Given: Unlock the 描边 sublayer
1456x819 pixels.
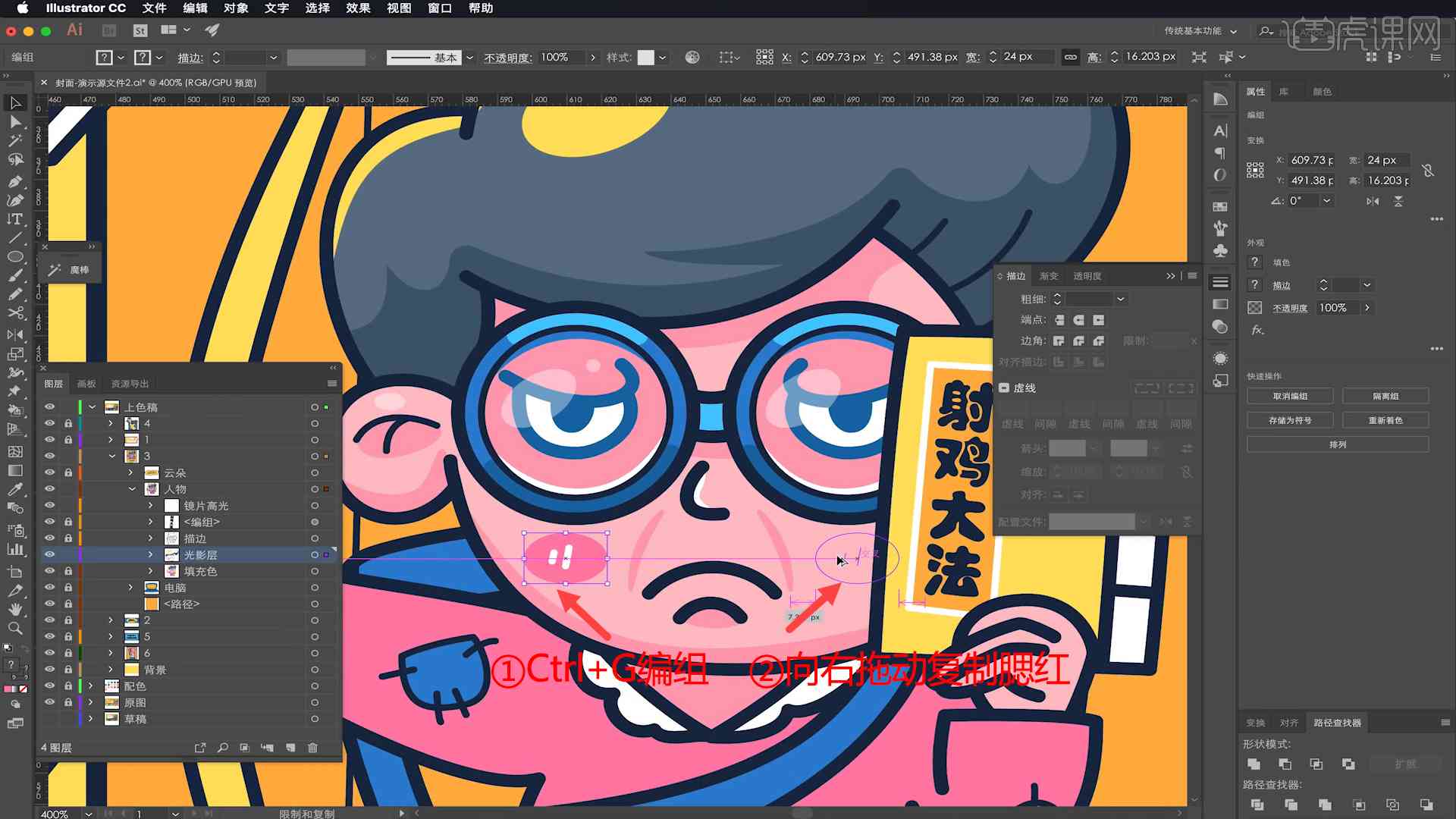Looking at the screenshot, I should click(68, 538).
